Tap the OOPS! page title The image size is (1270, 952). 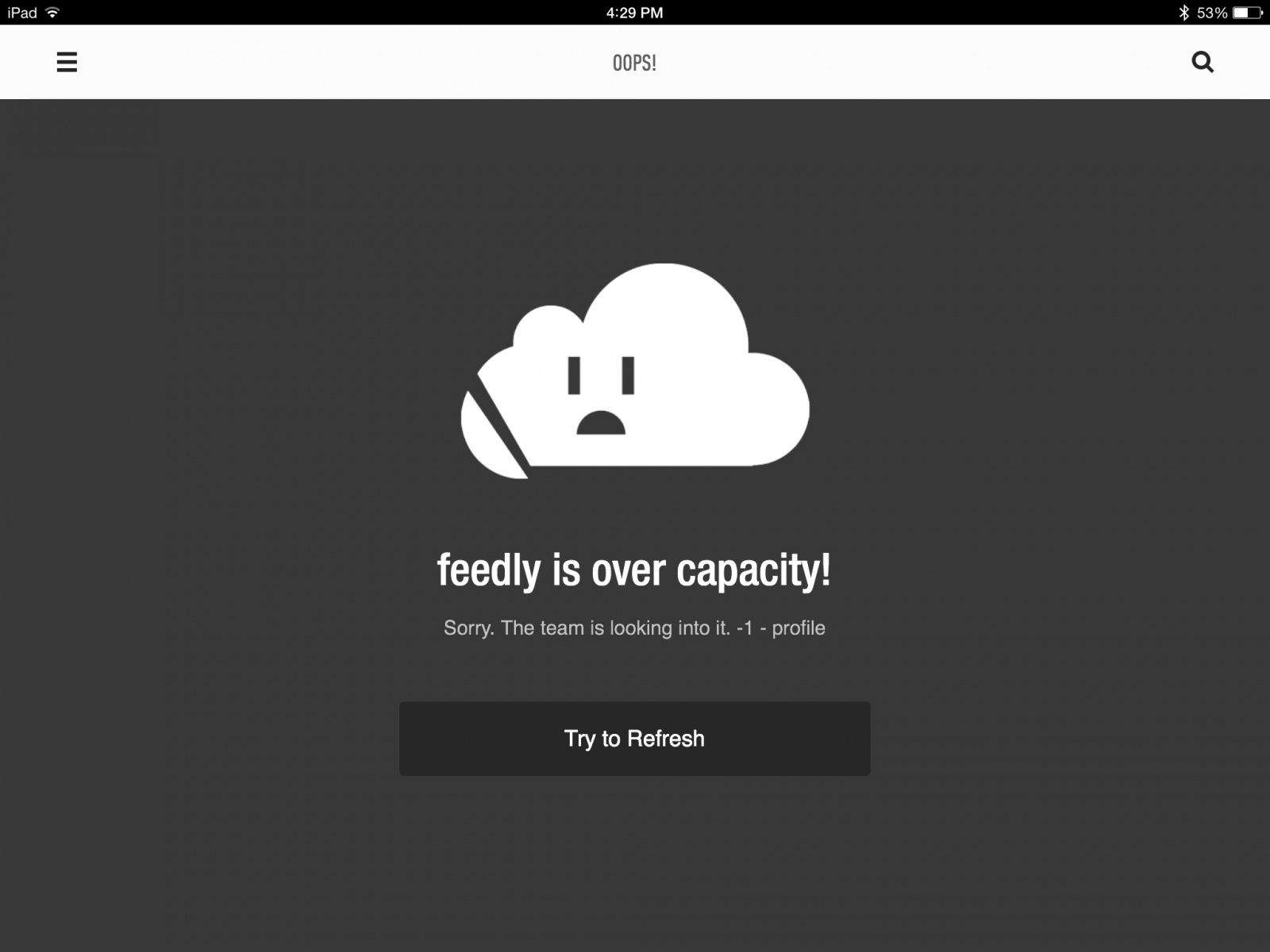(x=634, y=63)
